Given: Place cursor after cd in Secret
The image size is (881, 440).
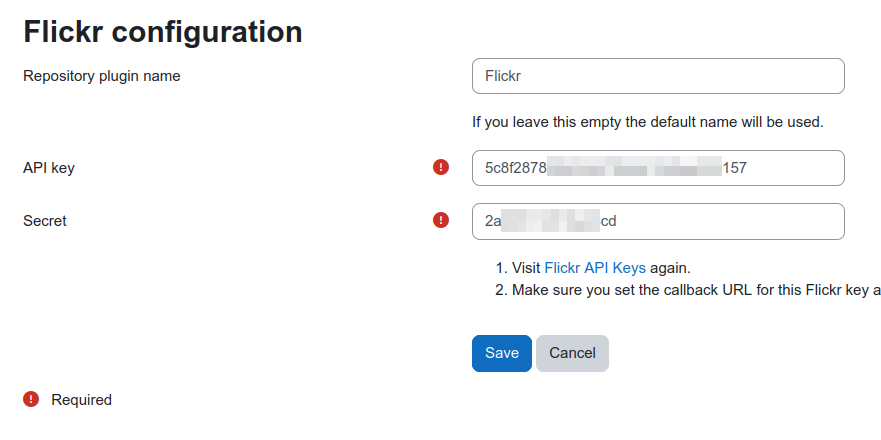Looking at the screenshot, I should [x=617, y=221].
